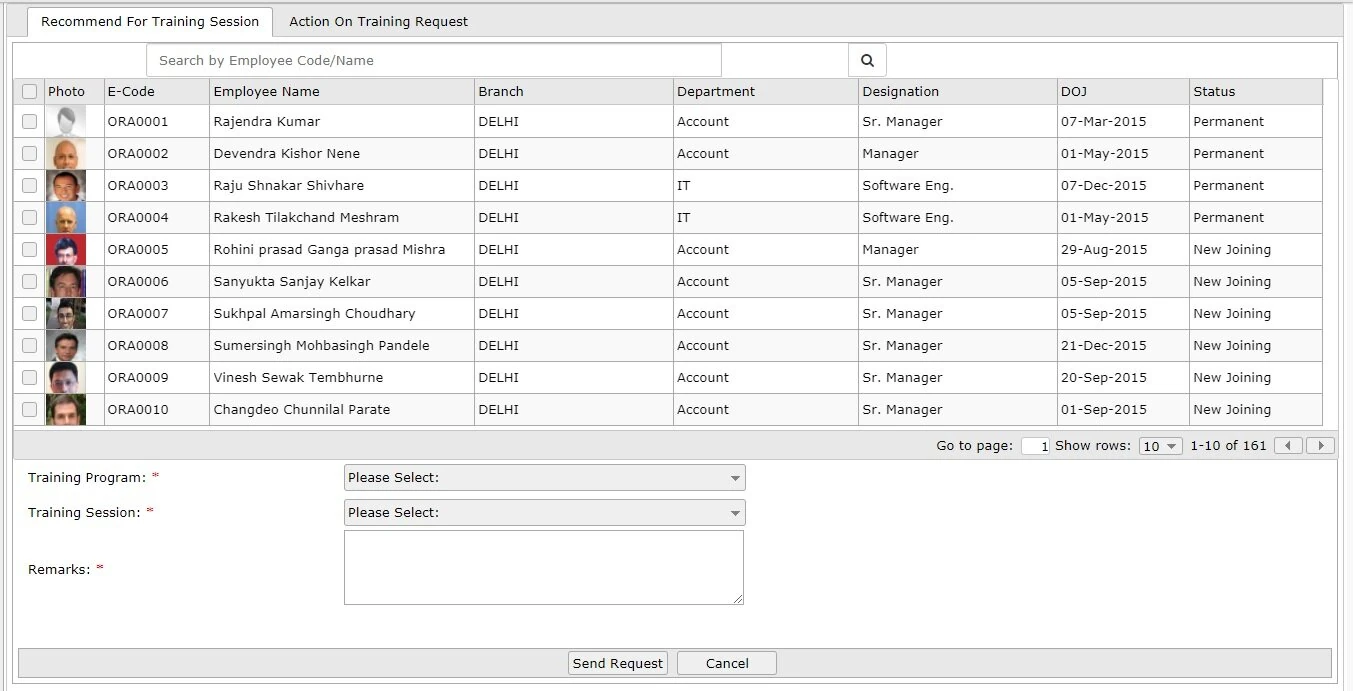Expand the Training Session dropdown
The width and height of the screenshot is (1353, 691).
pos(545,513)
